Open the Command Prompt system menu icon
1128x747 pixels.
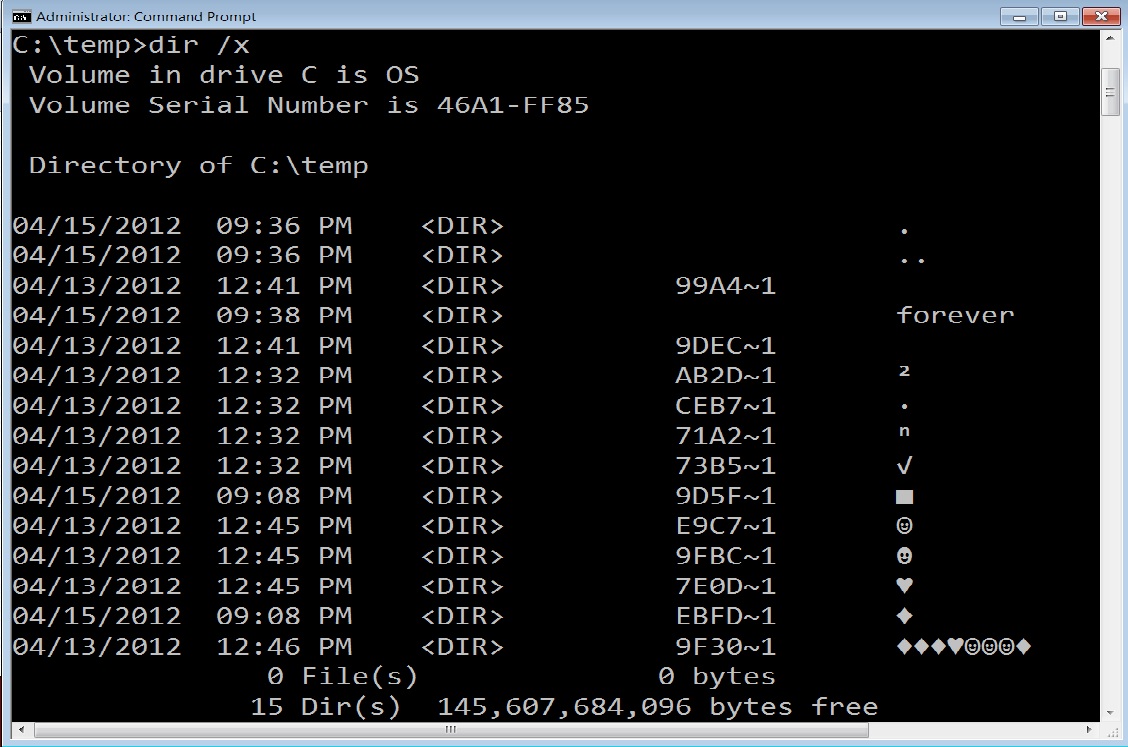click(20, 16)
